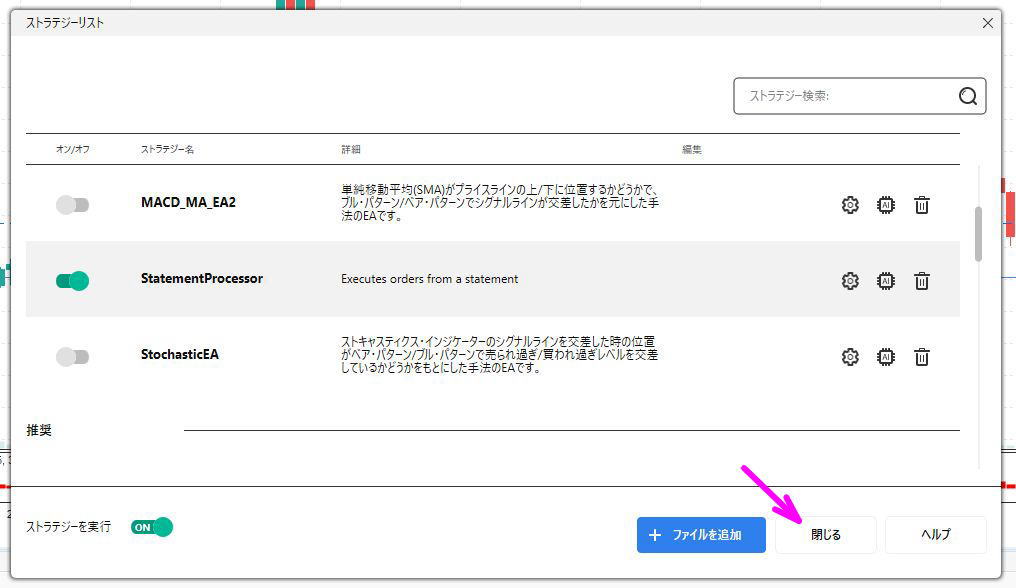
Task: Open settings for MACD_MA_EA2 strategy
Action: pyautogui.click(x=850, y=204)
